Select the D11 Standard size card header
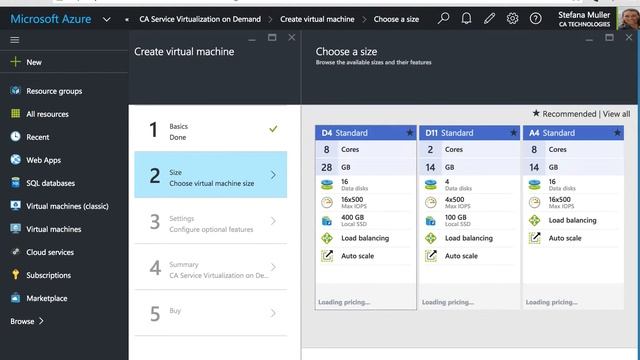Image resolution: width=640 pixels, height=360 pixels. click(469, 133)
